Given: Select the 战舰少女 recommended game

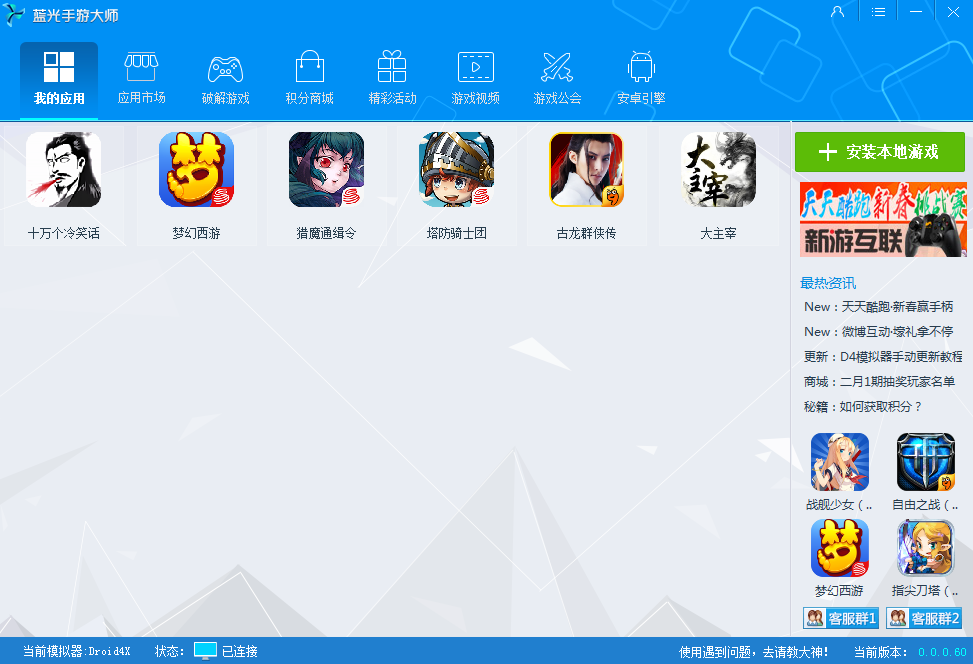Looking at the screenshot, I should tap(839, 462).
